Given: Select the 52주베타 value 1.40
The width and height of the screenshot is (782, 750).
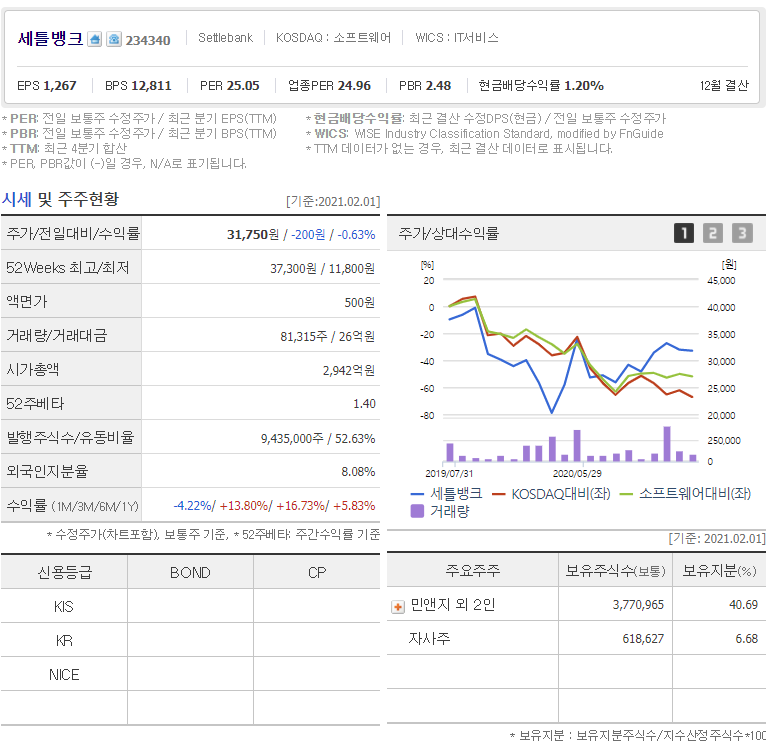Looking at the screenshot, I should point(364,404).
